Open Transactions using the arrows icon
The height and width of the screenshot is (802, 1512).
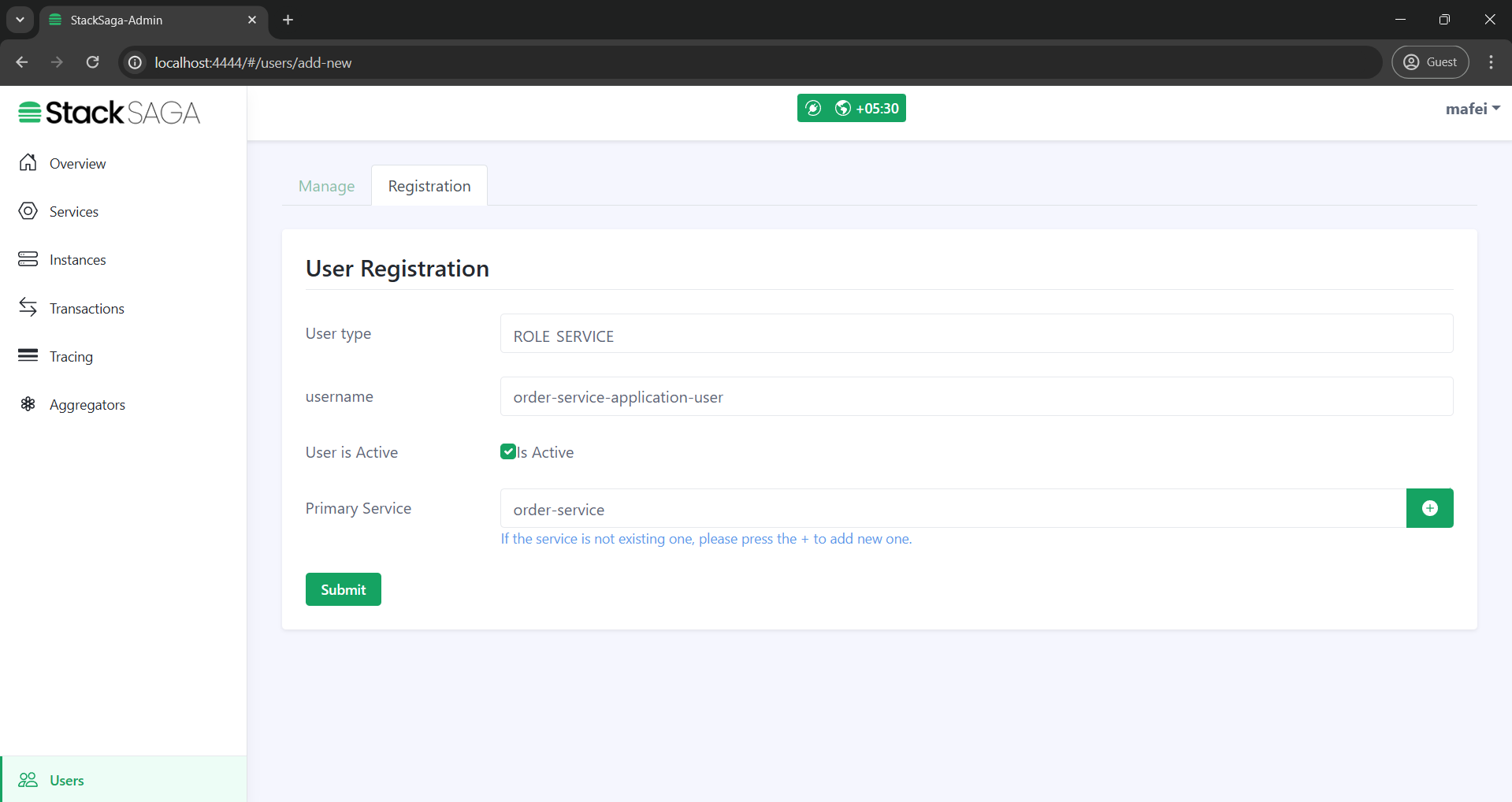(28, 307)
